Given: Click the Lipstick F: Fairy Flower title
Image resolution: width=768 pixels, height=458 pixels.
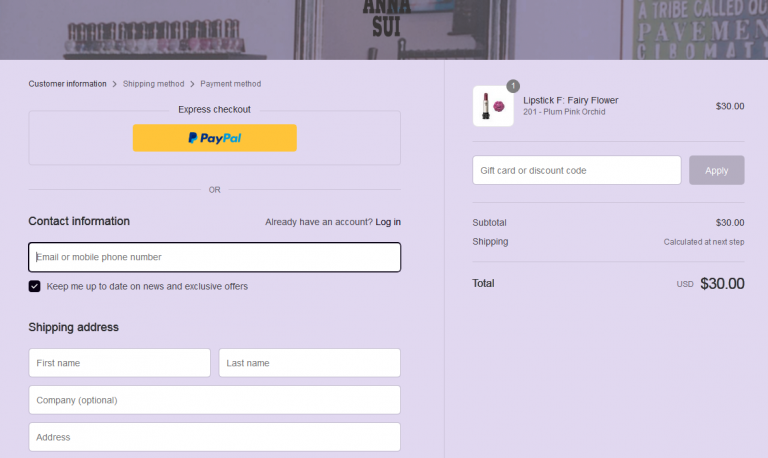Looking at the screenshot, I should [x=571, y=100].
